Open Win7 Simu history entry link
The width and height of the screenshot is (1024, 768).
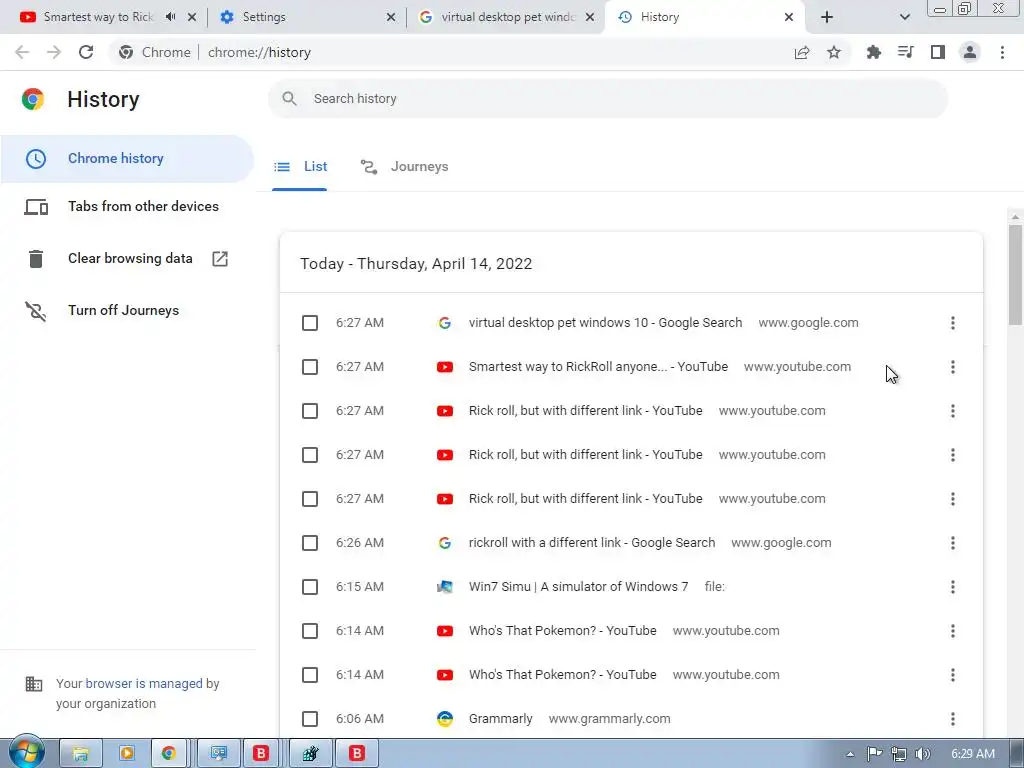(x=578, y=587)
